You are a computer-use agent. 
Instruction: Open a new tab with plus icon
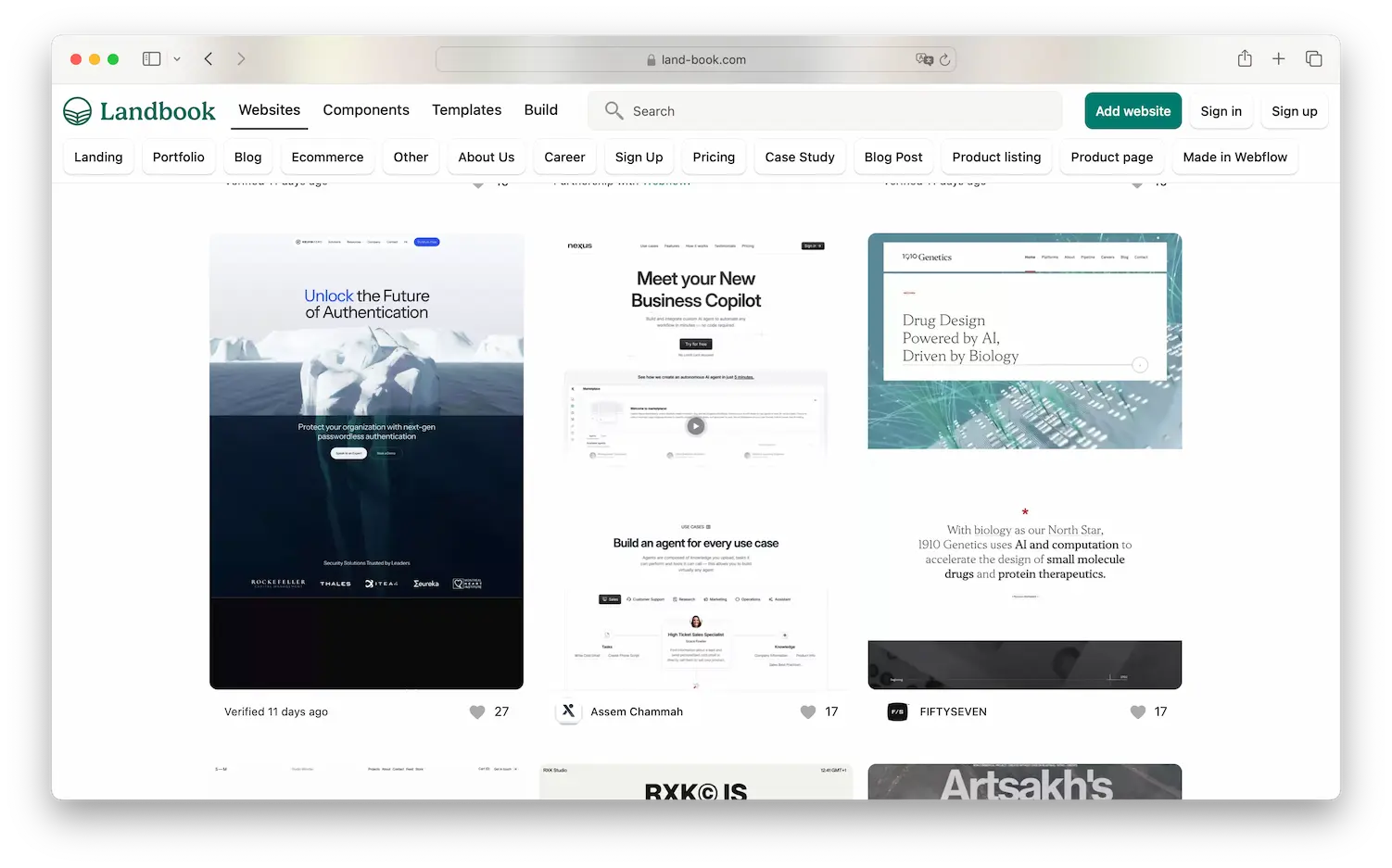click(1278, 58)
